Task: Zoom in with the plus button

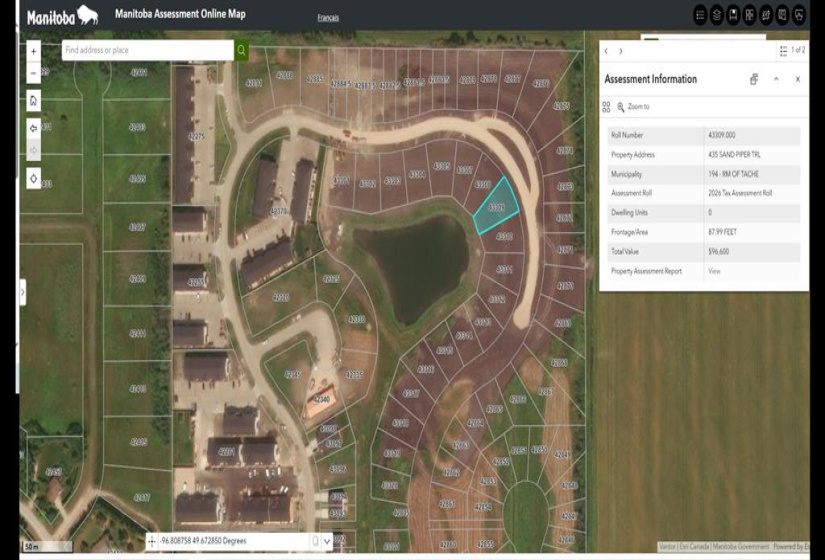Action: [x=33, y=50]
